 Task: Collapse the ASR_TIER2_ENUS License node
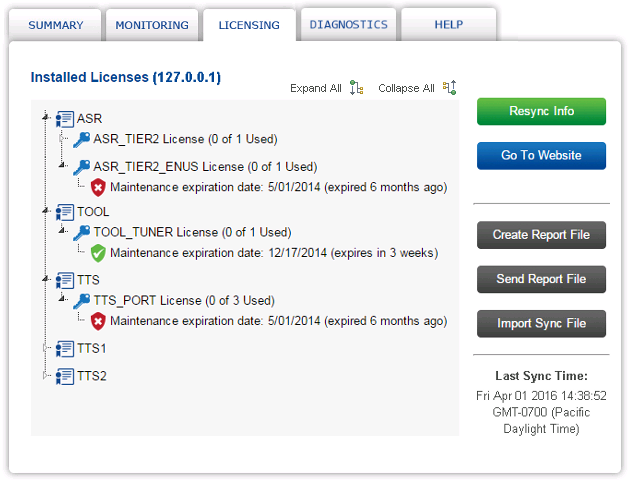(x=62, y=165)
